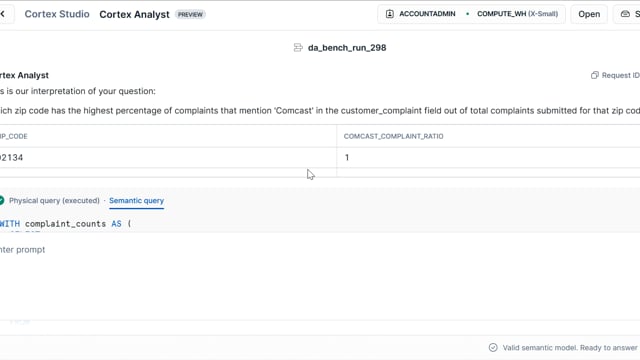The width and height of the screenshot is (640, 360).
Task: Click the da_bench_run_298 model name
Action: [347, 48]
